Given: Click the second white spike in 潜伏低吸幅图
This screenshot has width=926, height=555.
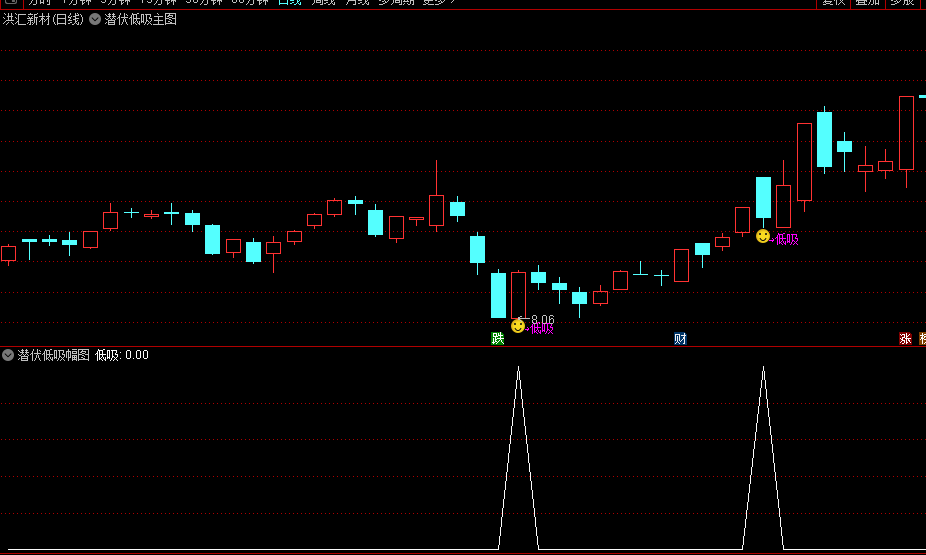Looking at the screenshot, I should (x=763, y=458).
